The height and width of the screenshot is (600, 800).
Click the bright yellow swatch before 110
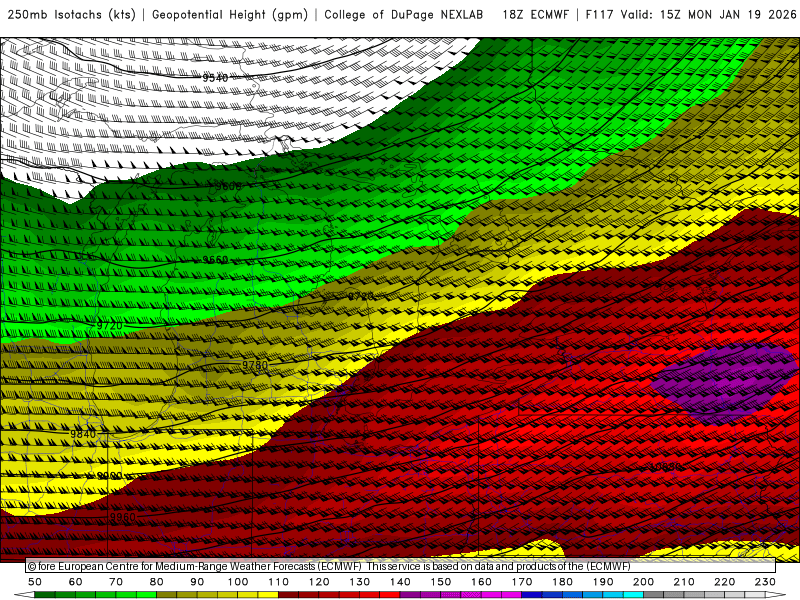tap(268, 595)
